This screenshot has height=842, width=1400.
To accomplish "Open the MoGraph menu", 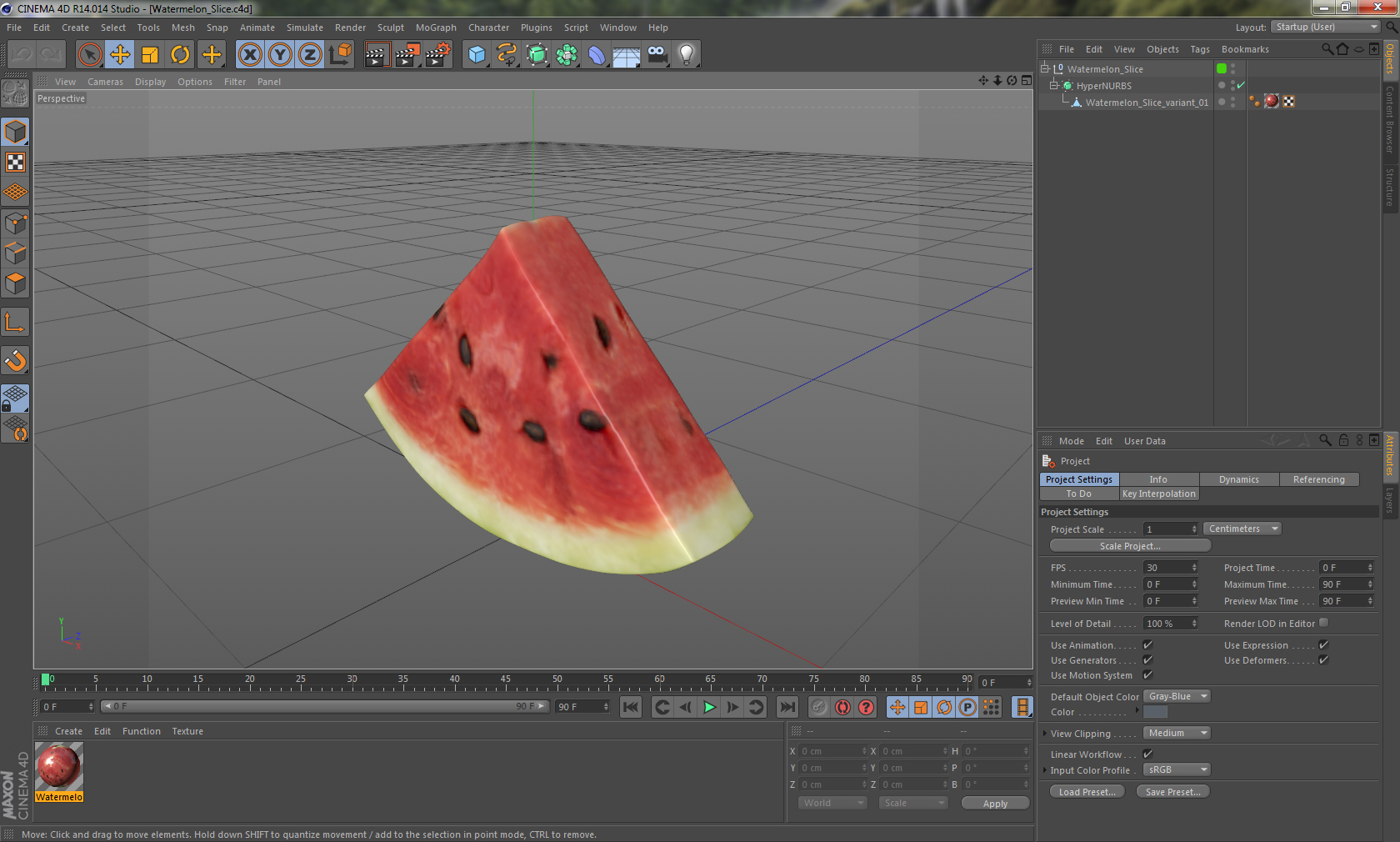I will pyautogui.click(x=436, y=28).
